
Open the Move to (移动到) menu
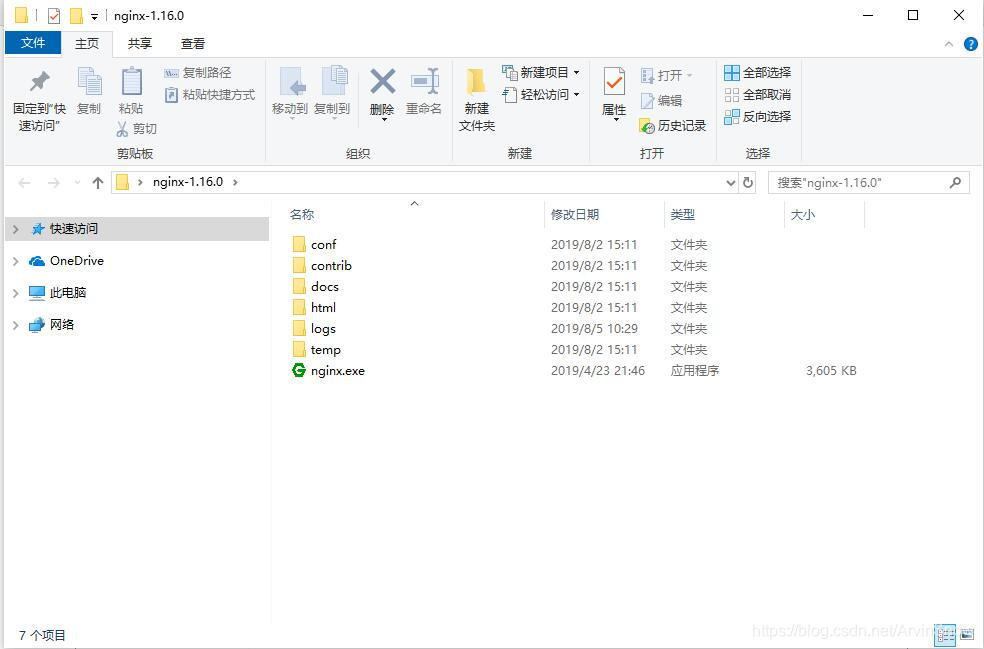point(290,93)
